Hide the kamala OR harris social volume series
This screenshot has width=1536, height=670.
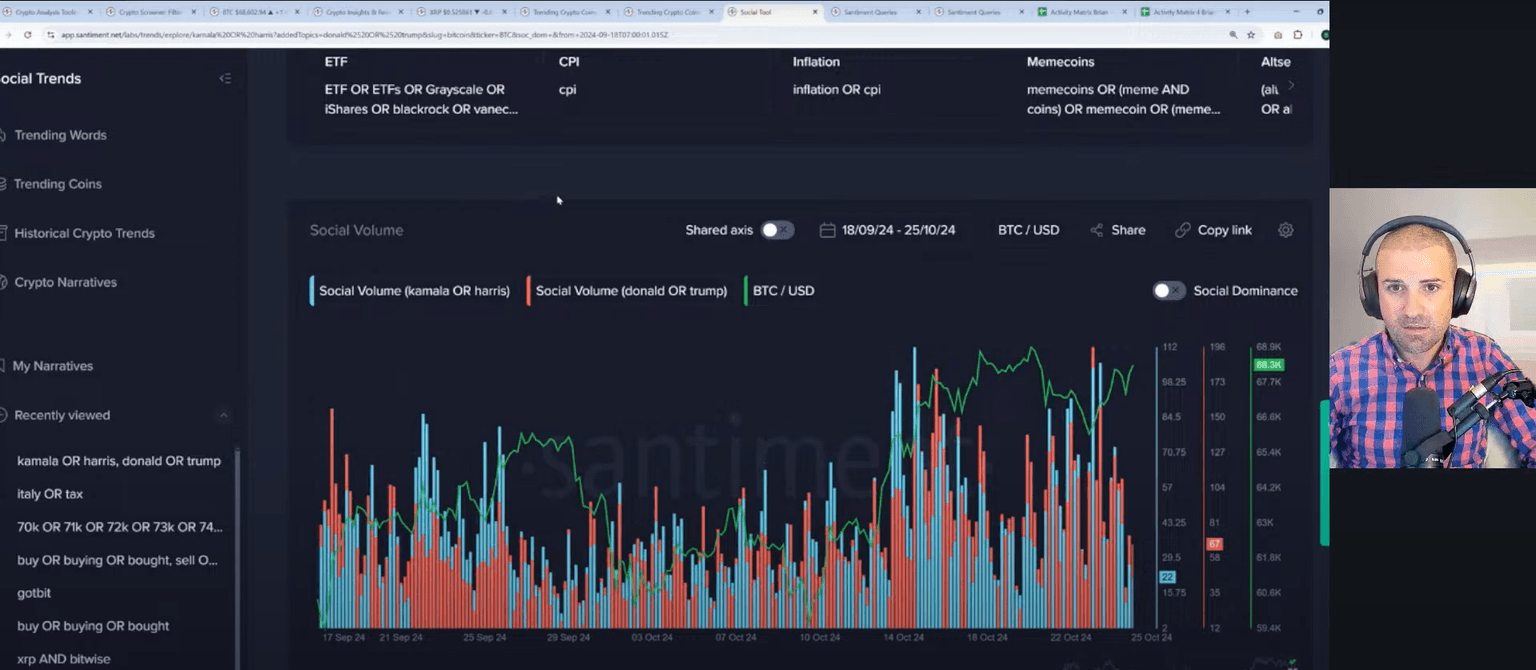coord(413,291)
